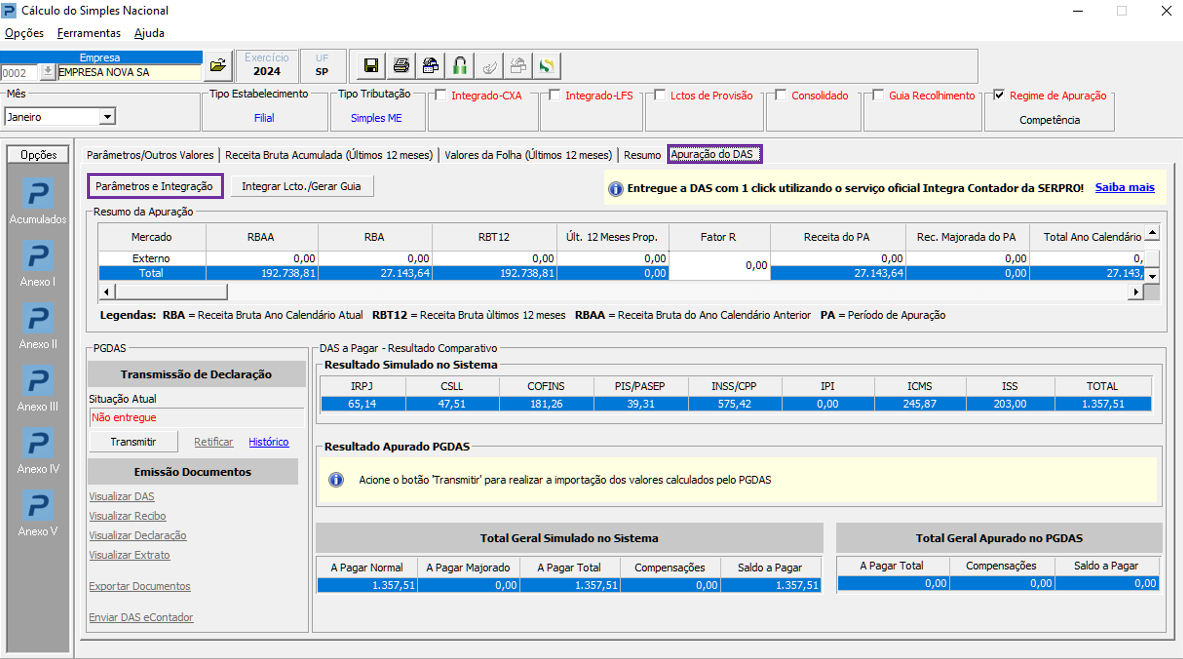The width and height of the screenshot is (1183, 659).
Task: Click the green padlock toolbar icon
Action: coord(460,67)
